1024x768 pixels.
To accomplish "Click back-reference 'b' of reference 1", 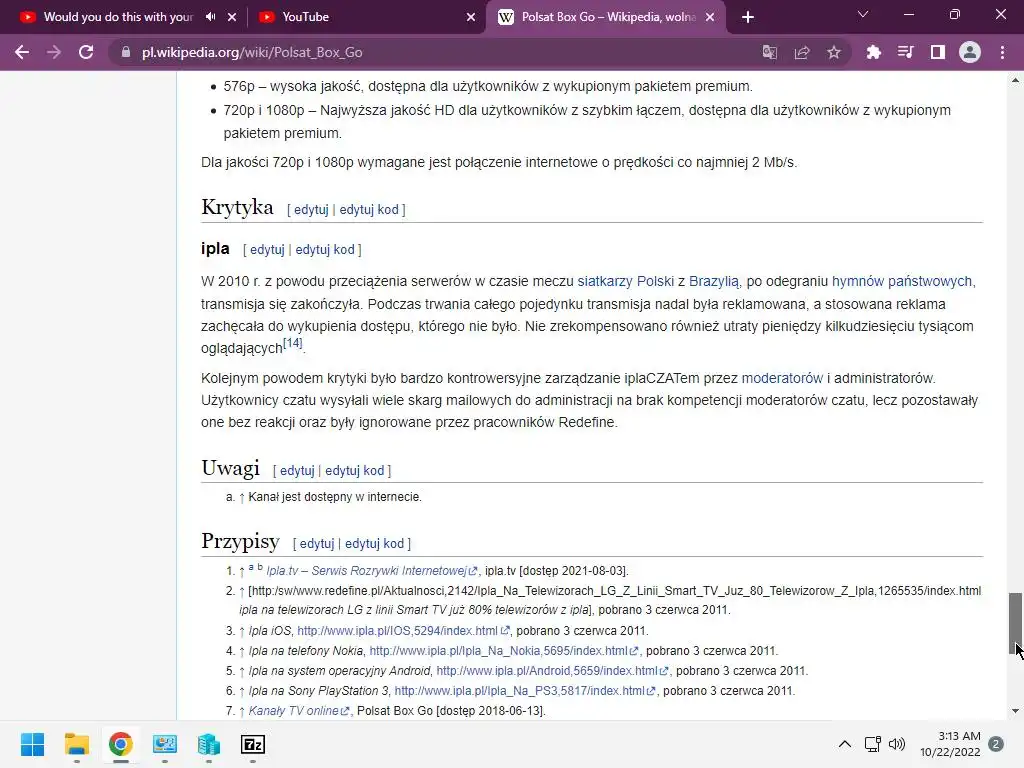I will [x=260, y=567].
